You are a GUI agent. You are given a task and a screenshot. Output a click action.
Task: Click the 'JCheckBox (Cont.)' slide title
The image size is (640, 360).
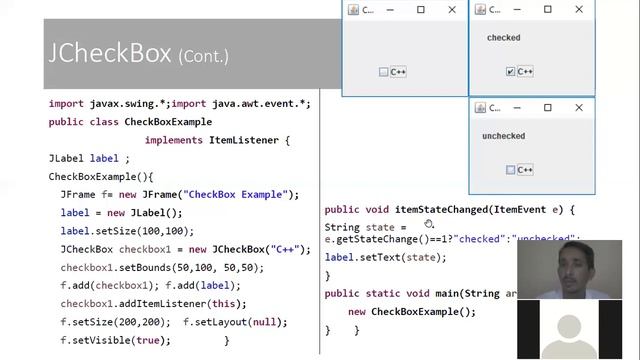tap(138, 53)
